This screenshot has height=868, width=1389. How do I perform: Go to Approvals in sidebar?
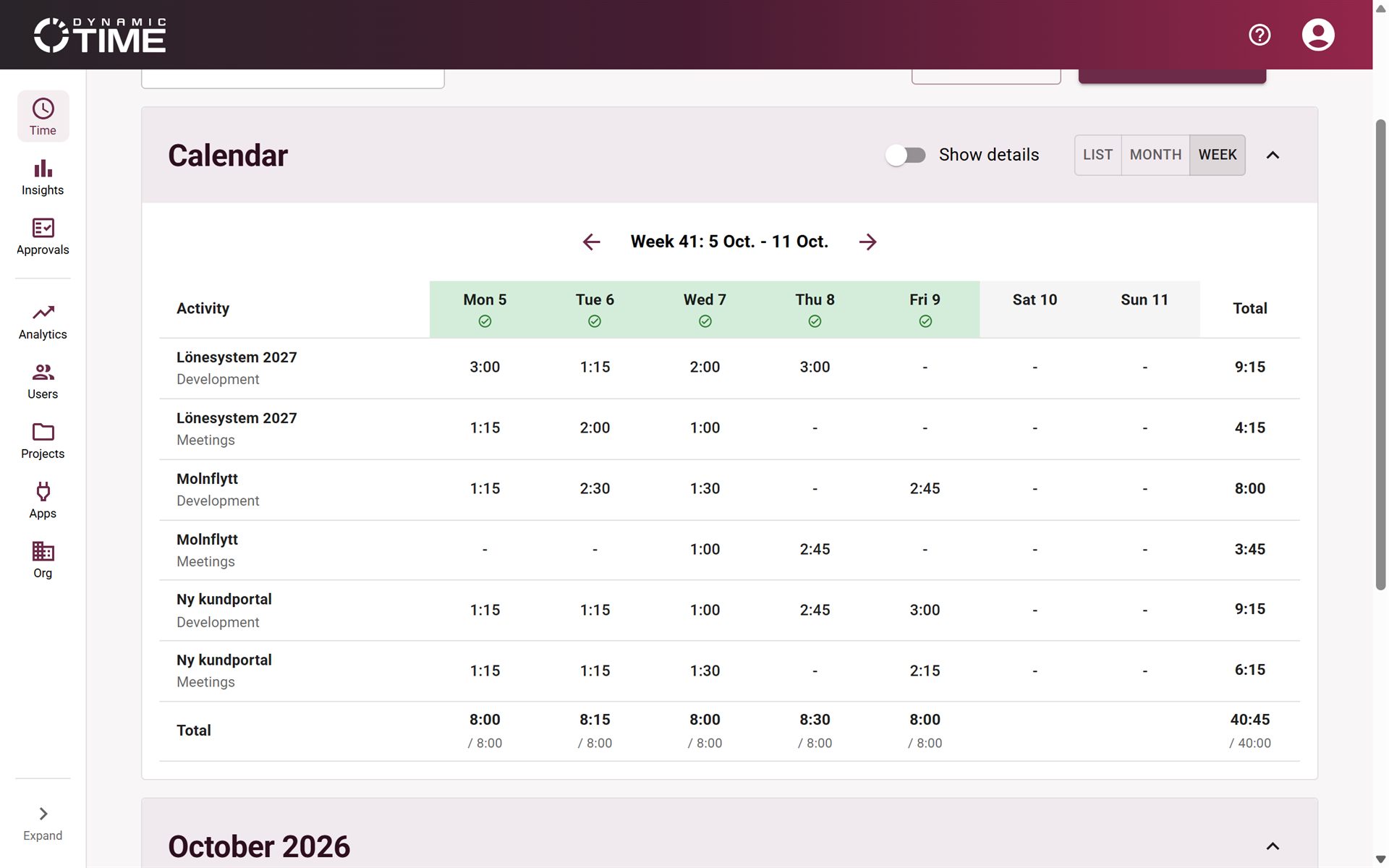pyautogui.click(x=43, y=237)
